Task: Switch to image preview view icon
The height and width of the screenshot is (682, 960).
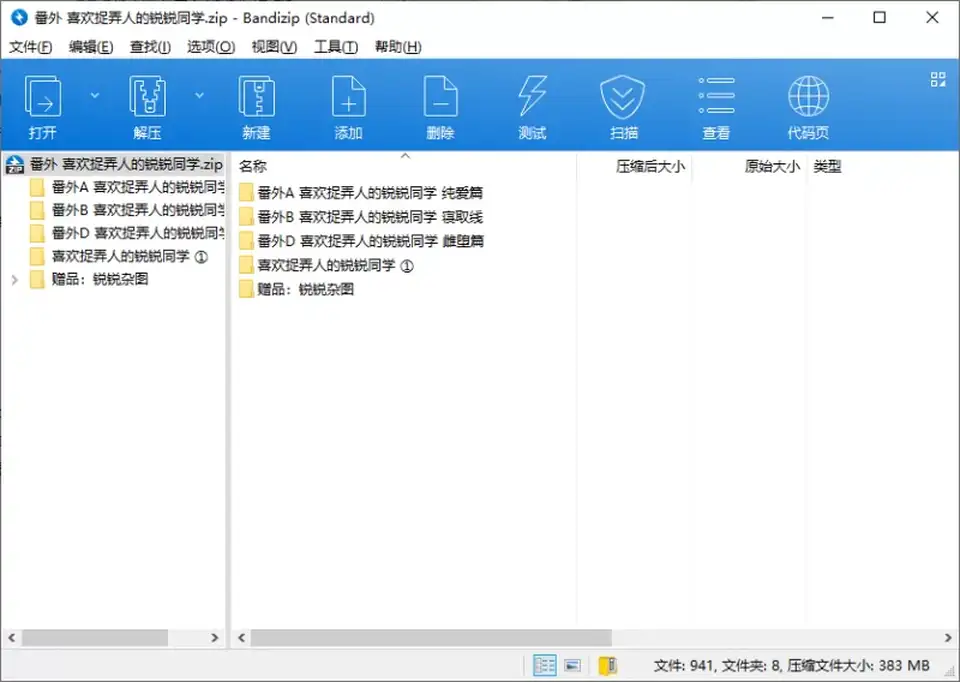Action: [x=572, y=665]
